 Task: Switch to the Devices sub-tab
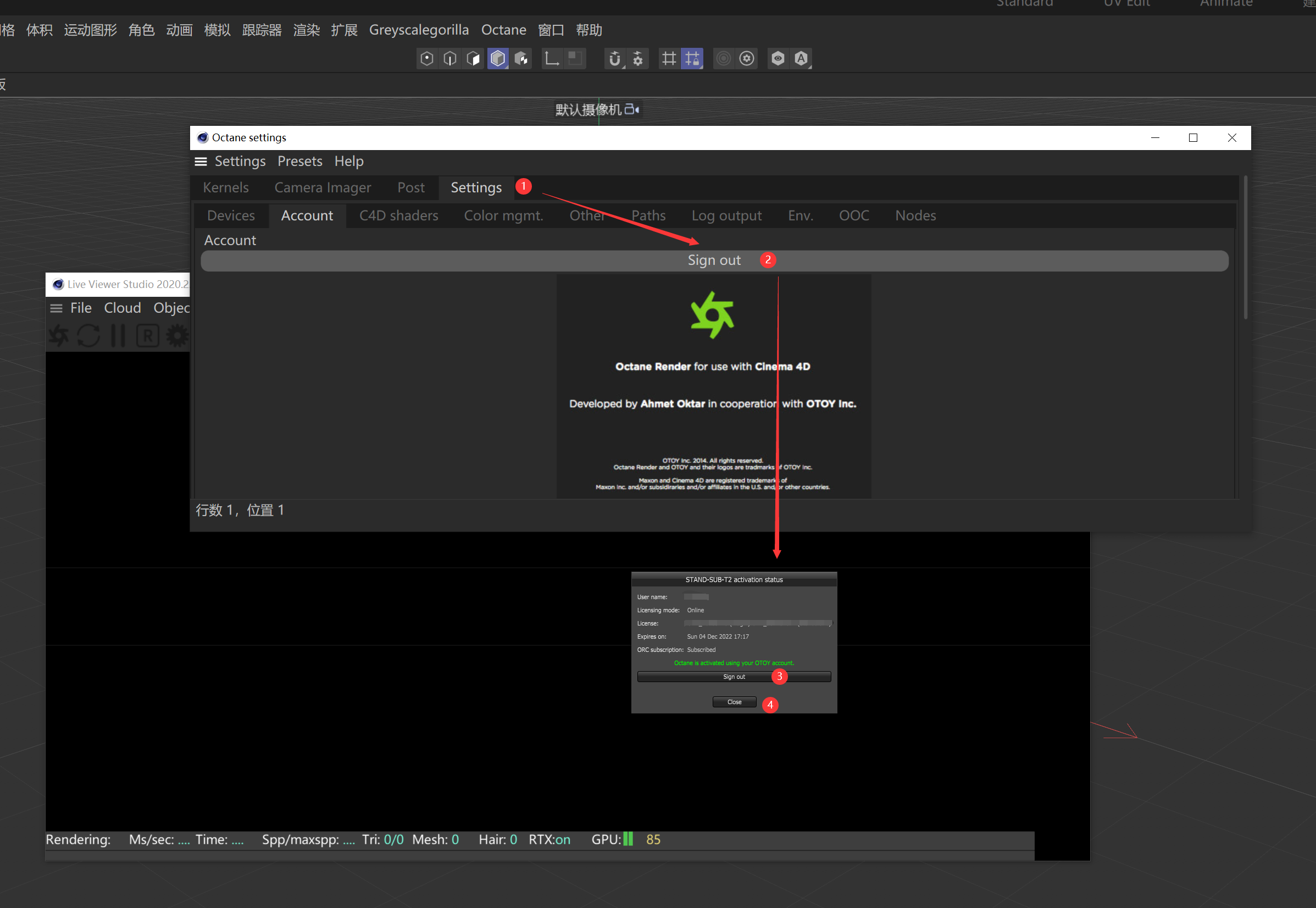(x=231, y=215)
